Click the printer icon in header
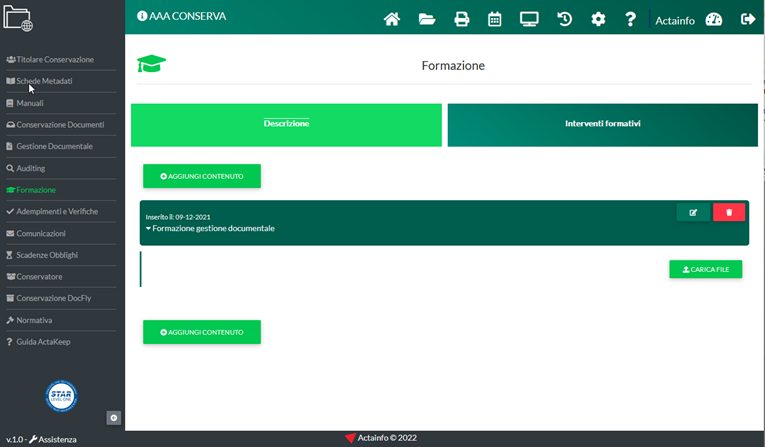This screenshot has height=447, width=765. coord(461,19)
